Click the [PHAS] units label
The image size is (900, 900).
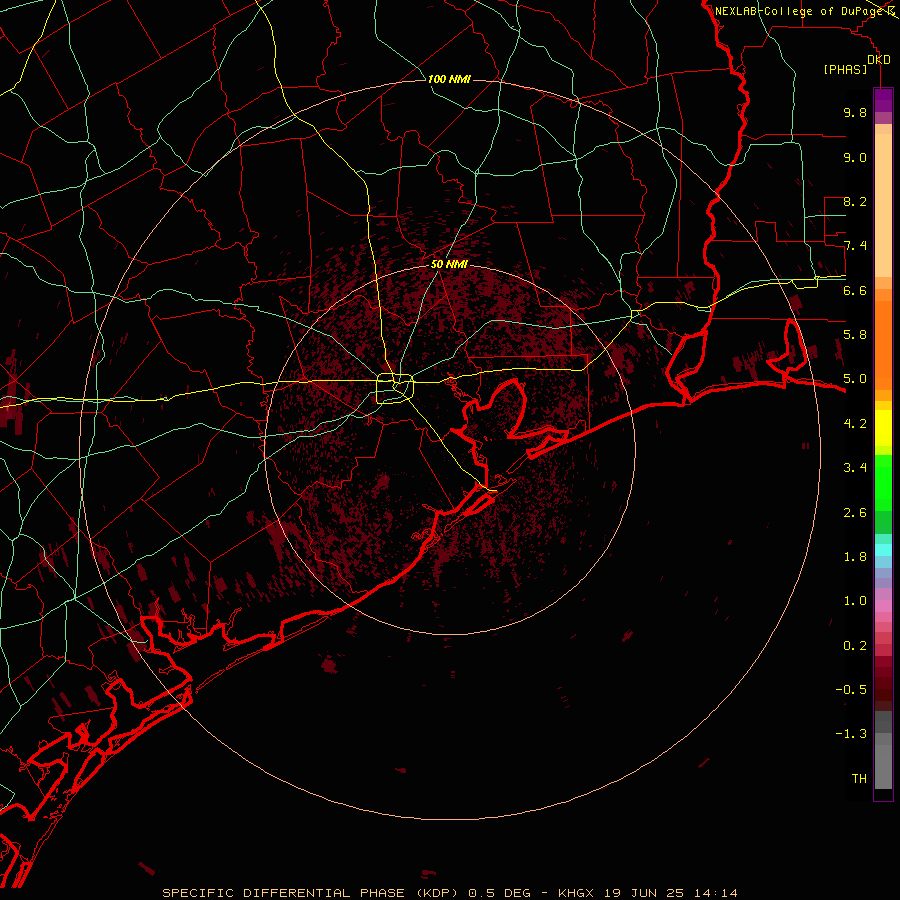pos(845,70)
